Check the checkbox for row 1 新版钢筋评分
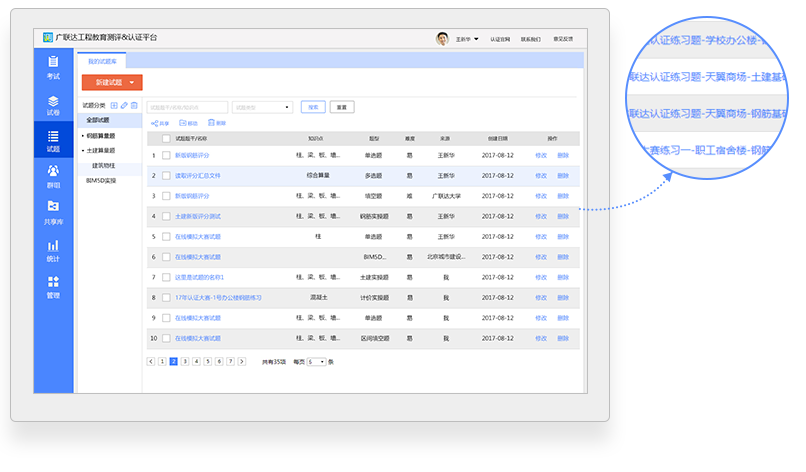The image size is (806, 472). tap(166, 156)
